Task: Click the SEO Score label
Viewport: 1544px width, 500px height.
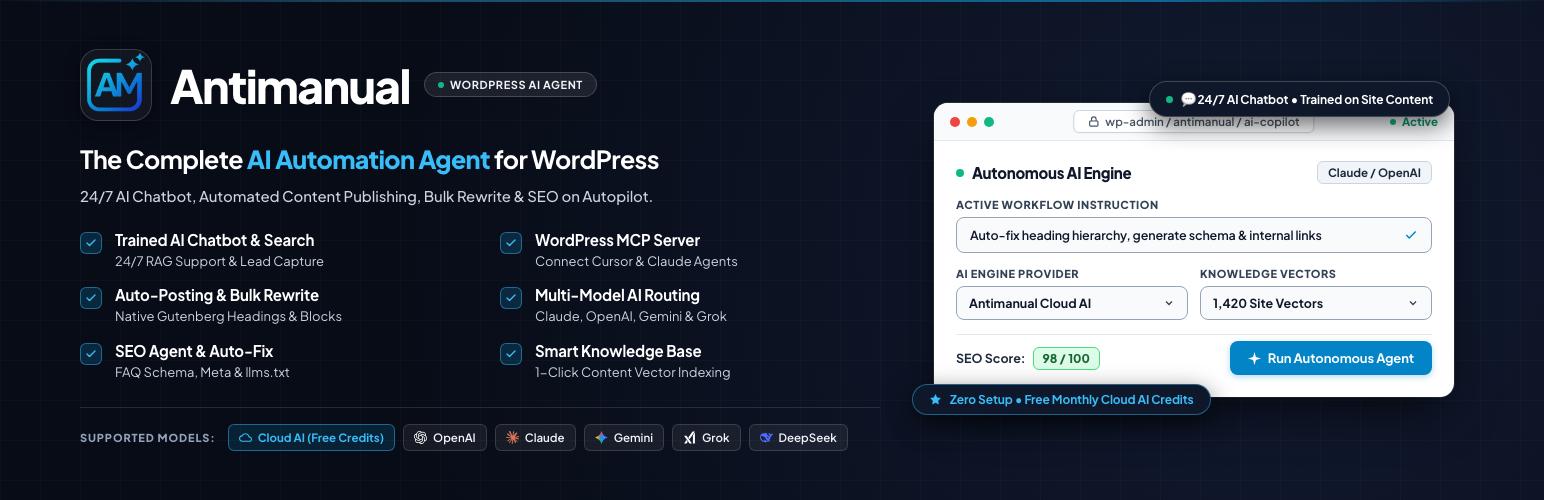Action: point(990,358)
